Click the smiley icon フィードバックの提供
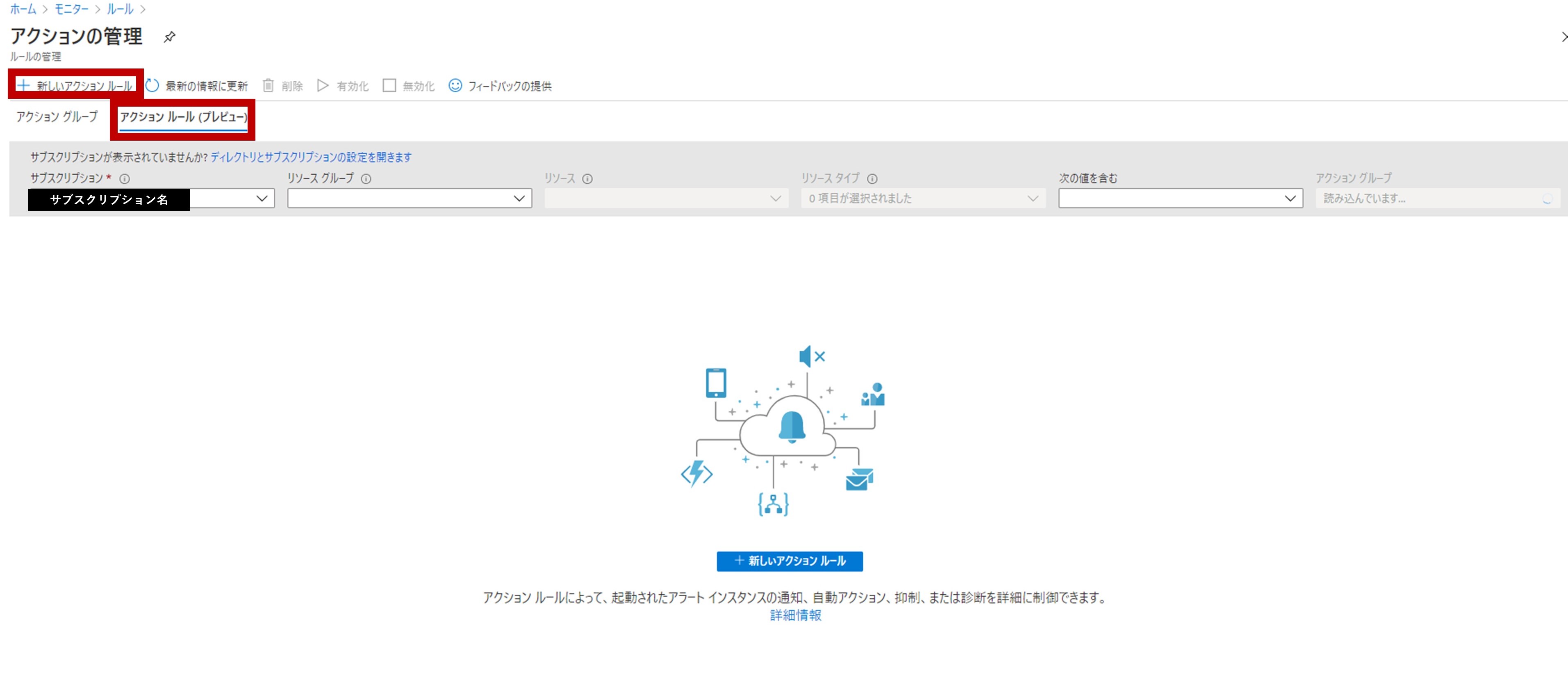The width and height of the screenshot is (1568, 689). coord(455,86)
